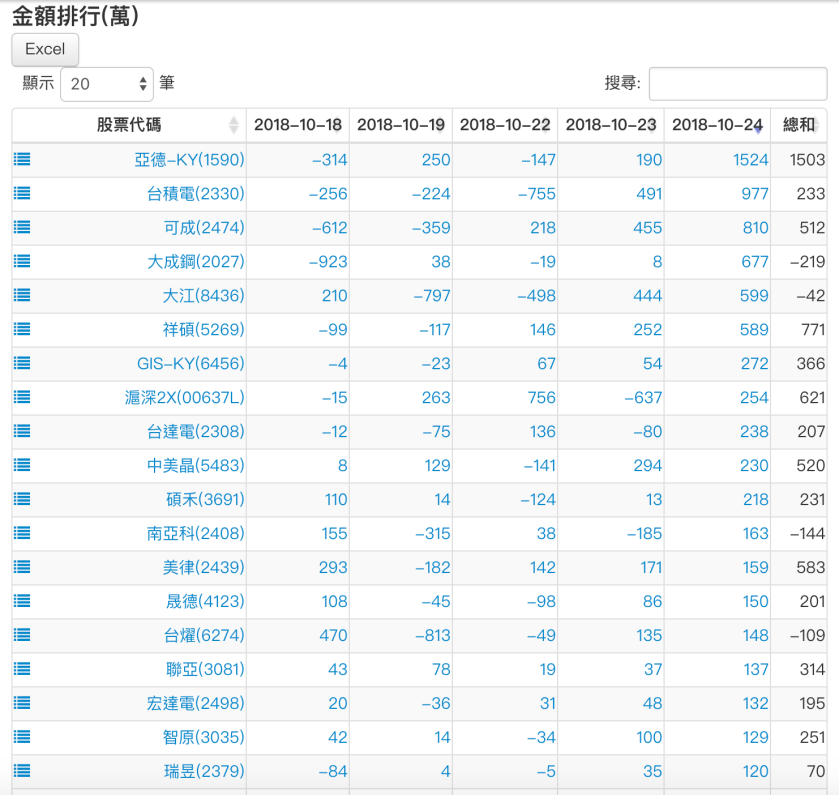Click the list icon beside 瑞昱(2379)

[x=21, y=771]
